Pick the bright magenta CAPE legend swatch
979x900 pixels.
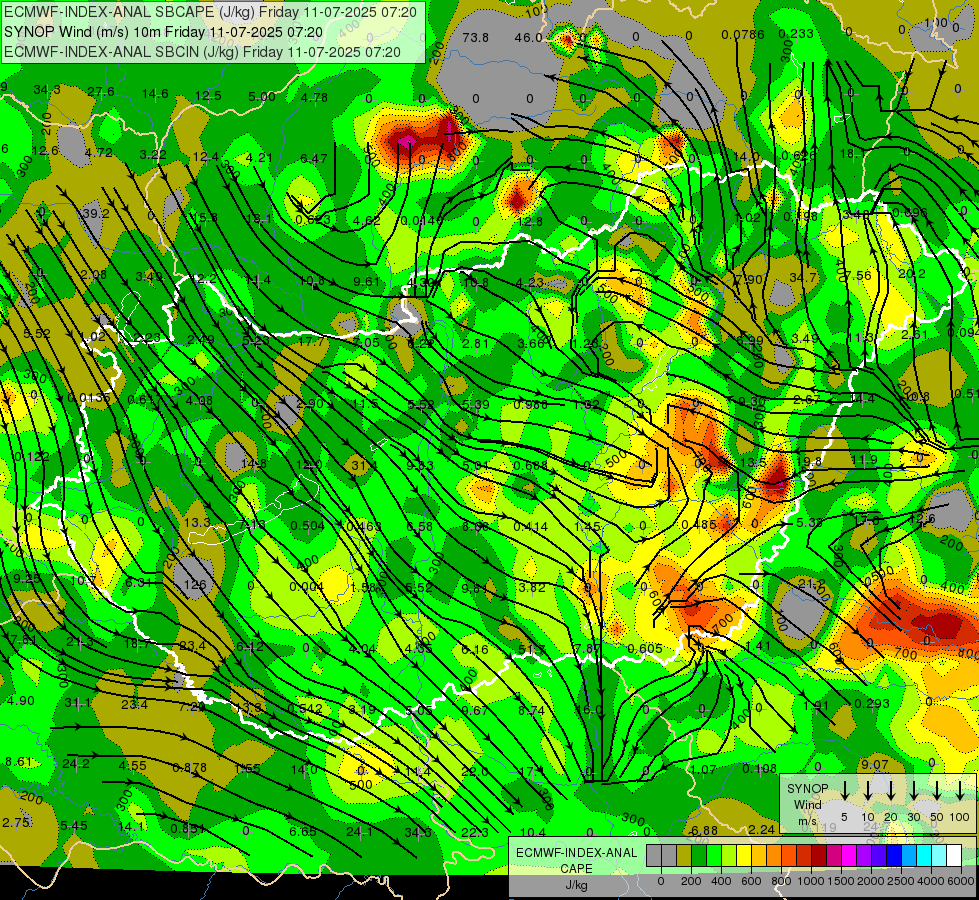(849, 855)
